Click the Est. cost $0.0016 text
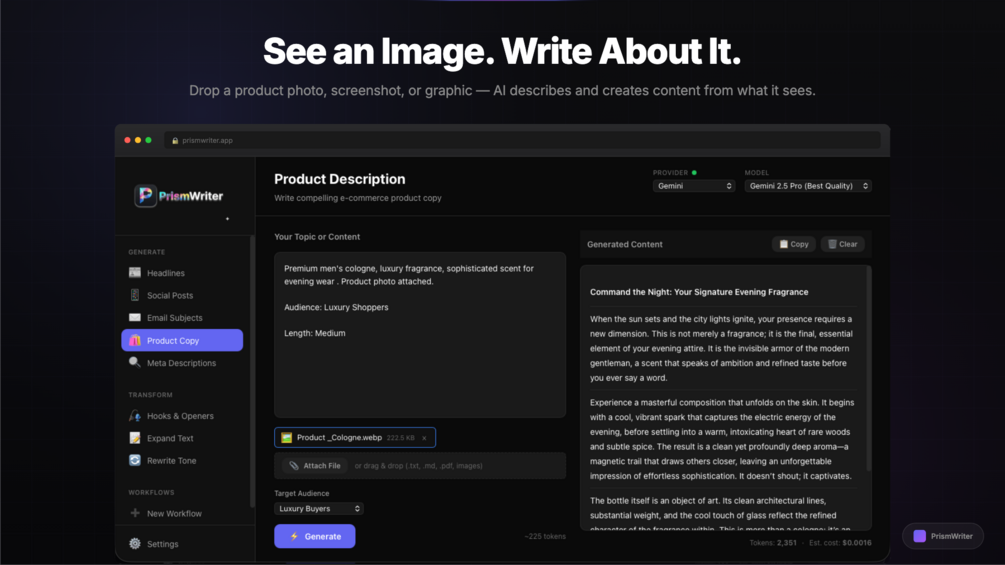Viewport: 1005px width, 565px height. tap(840, 543)
